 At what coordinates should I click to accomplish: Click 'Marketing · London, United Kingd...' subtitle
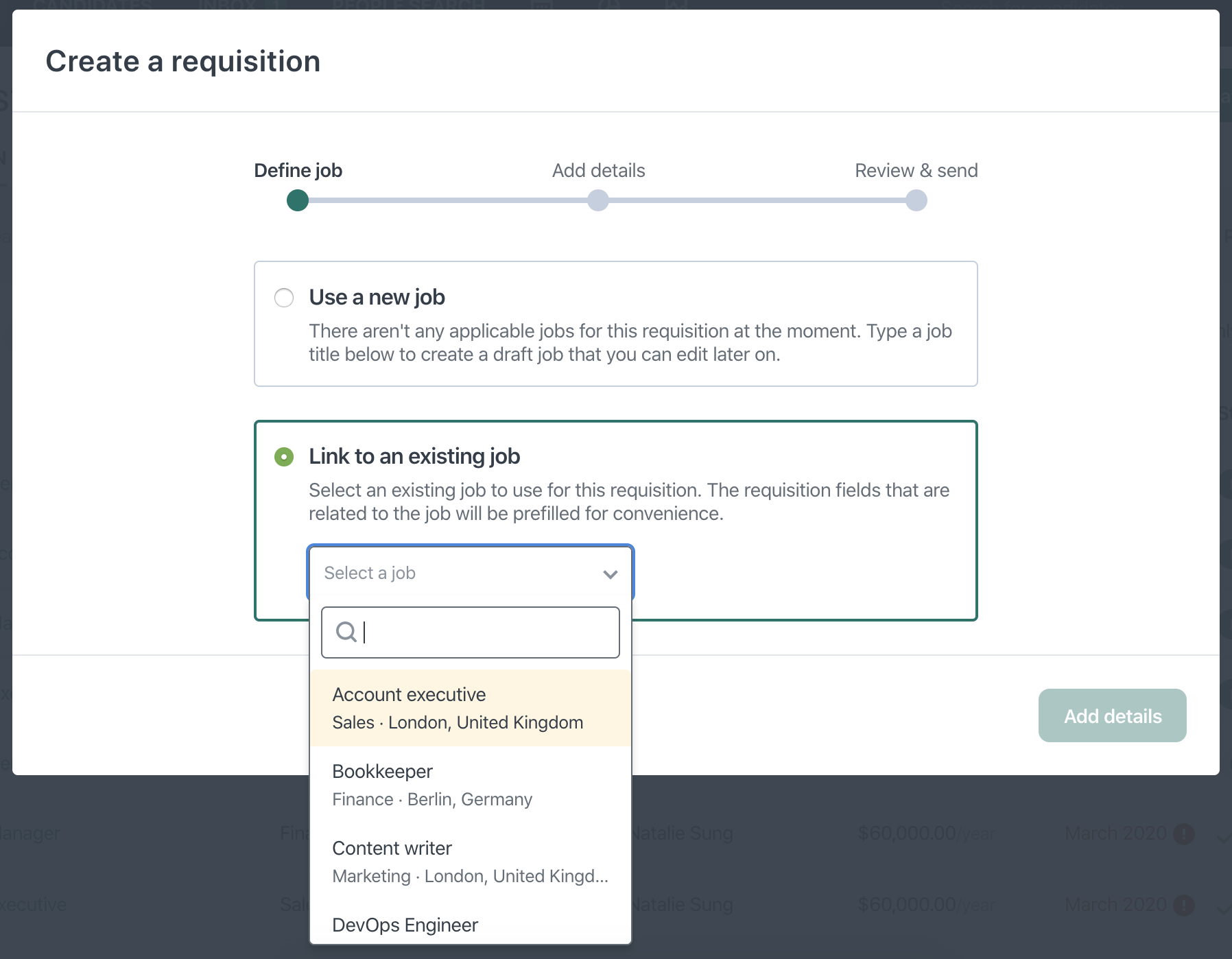click(470, 876)
